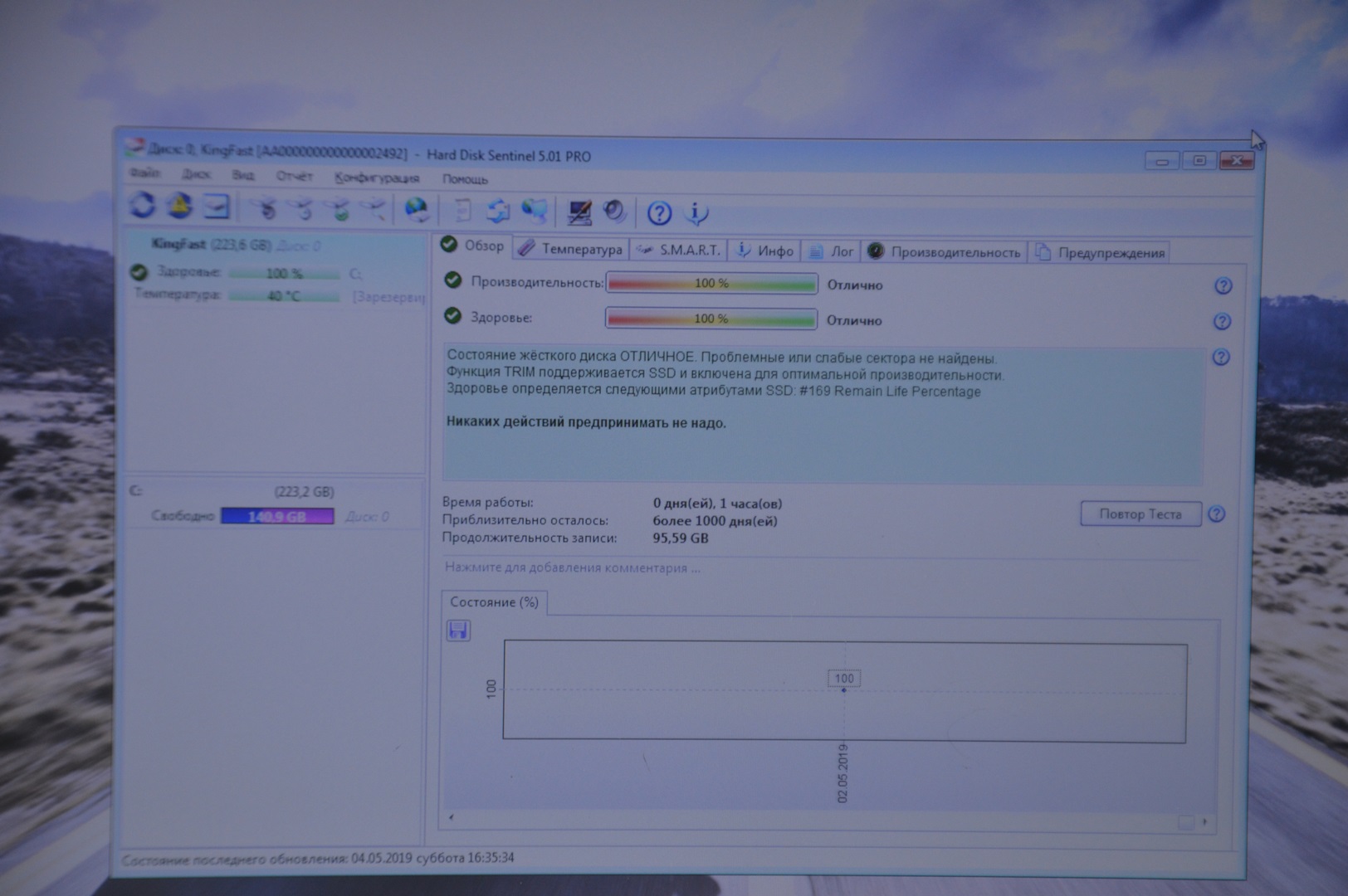Click the comment field 'Нажмите для добавления комментария'
Image resolution: width=1348 pixels, height=896 pixels.
(x=572, y=568)
